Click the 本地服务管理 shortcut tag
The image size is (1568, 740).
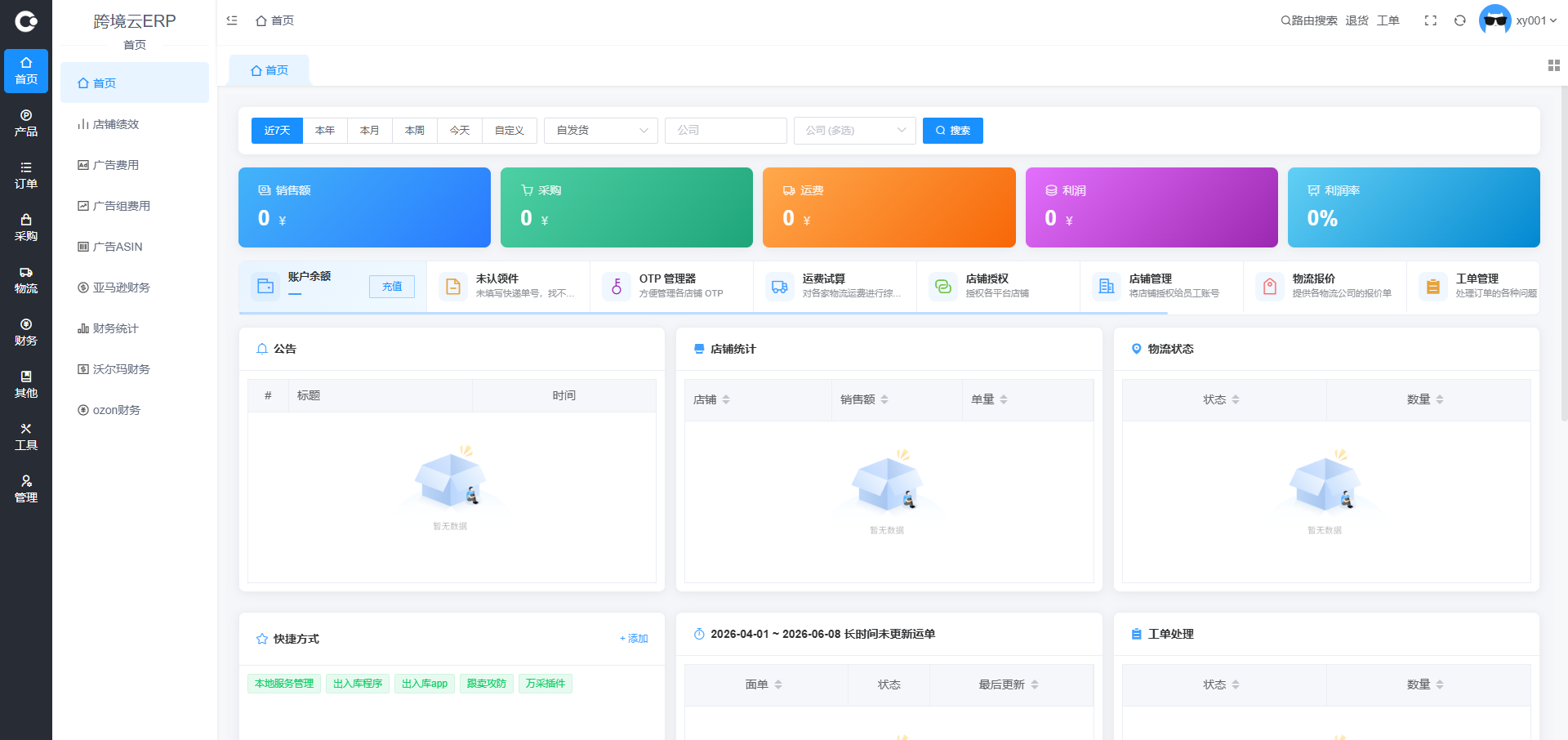click(x=284, y=684)
